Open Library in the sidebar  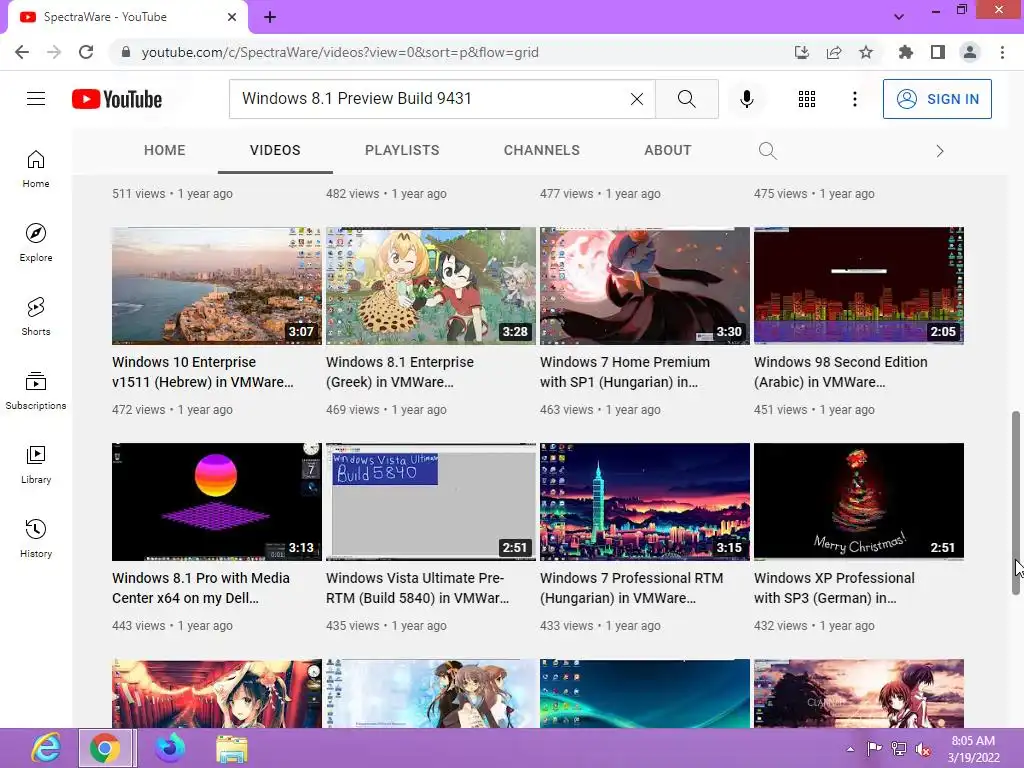(36, 464)
